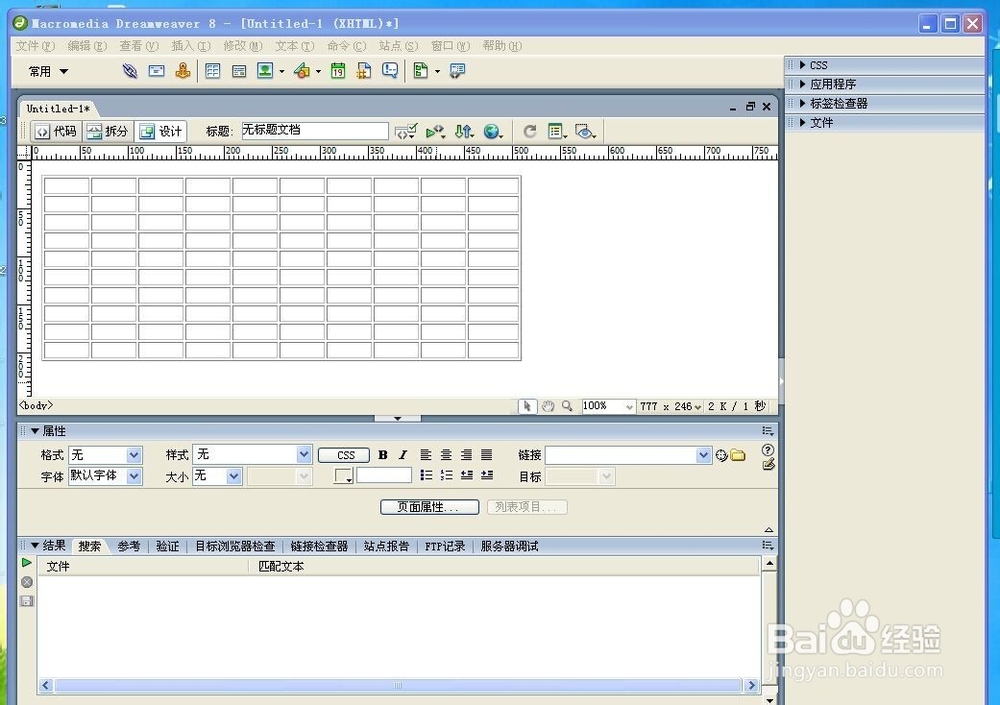
Task: Open the 常用 insert category dropdown
Action: 48,71
